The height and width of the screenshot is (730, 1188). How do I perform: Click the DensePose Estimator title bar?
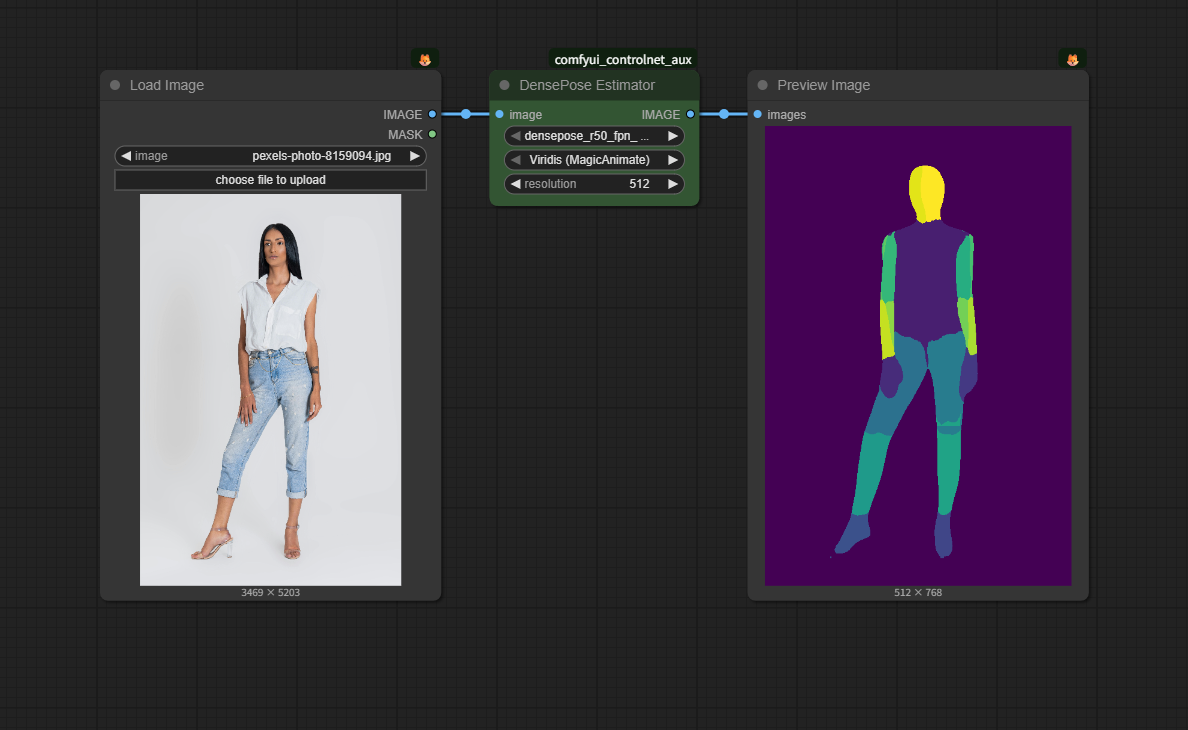(x=600, y=86)
